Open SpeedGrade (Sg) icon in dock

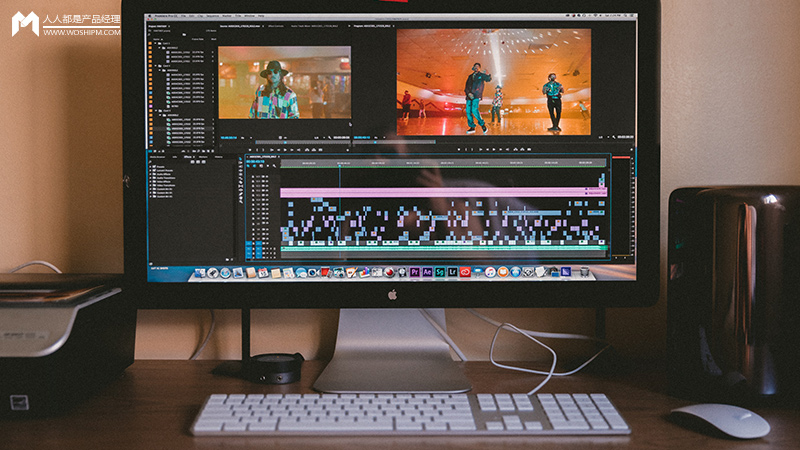click(440, 272)
